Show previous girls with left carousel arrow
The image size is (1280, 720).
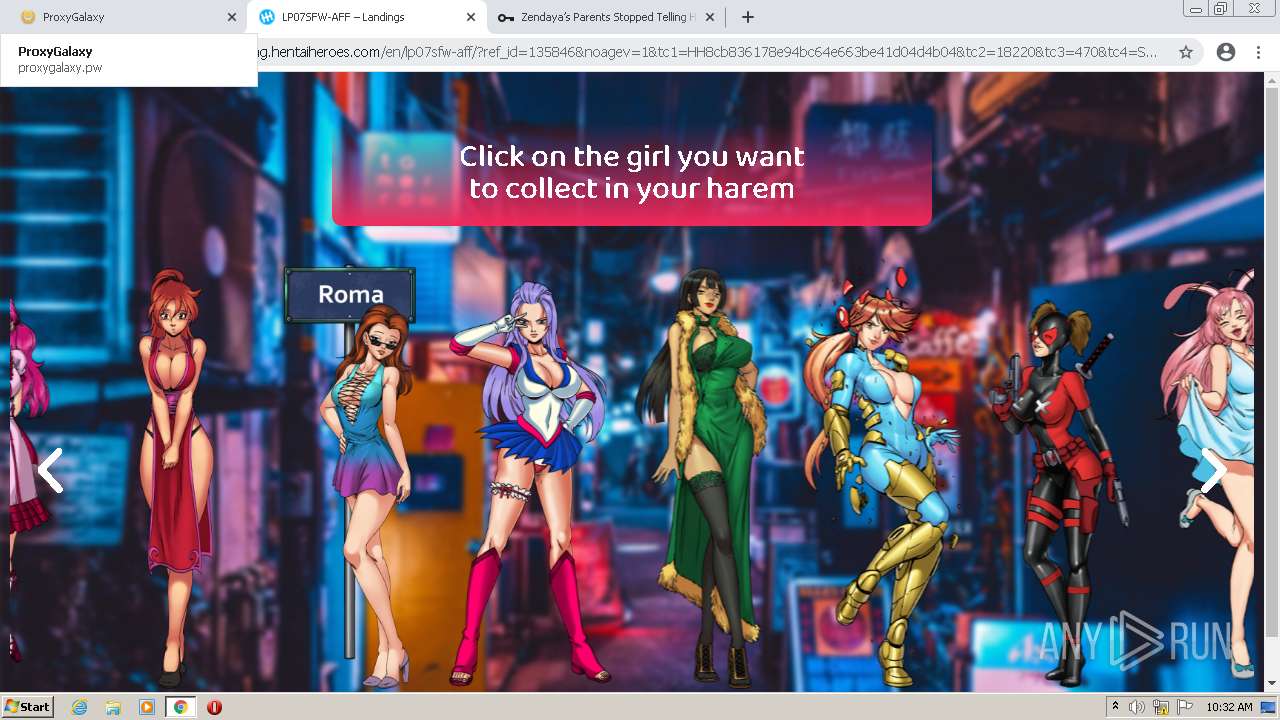click(49, 470)
